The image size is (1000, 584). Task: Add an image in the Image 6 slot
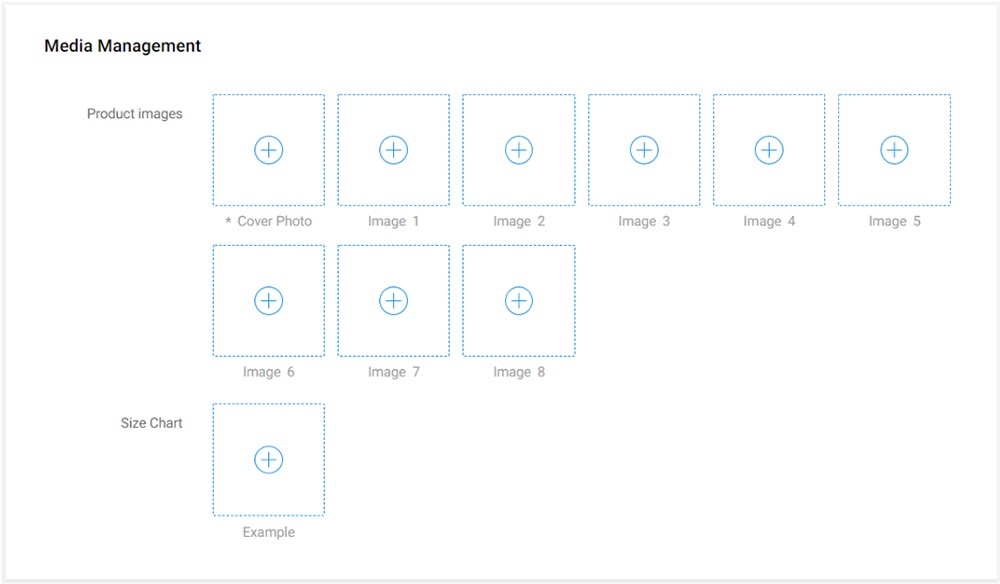click(x=268, y=301)
